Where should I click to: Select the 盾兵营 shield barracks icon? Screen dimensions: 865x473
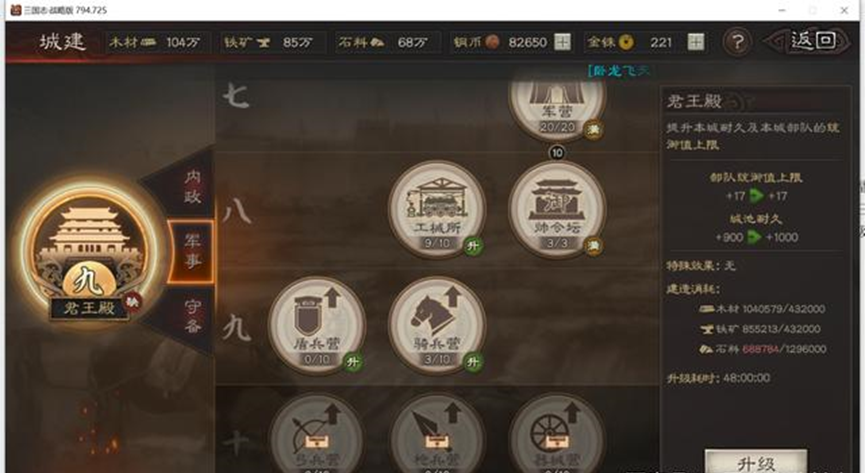[317, 326]
